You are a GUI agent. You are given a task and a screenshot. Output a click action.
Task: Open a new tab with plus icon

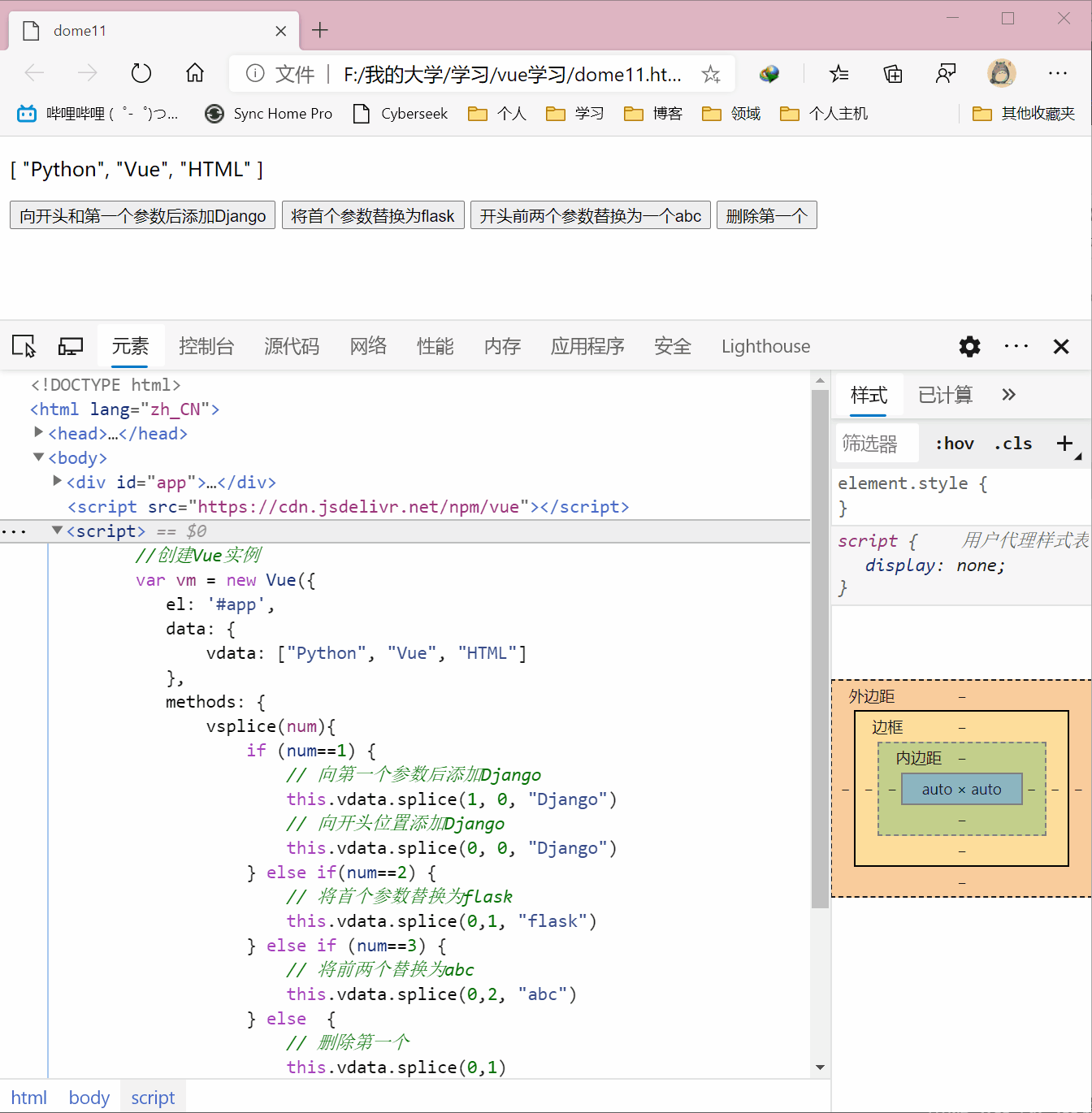[x=320, y=30]
